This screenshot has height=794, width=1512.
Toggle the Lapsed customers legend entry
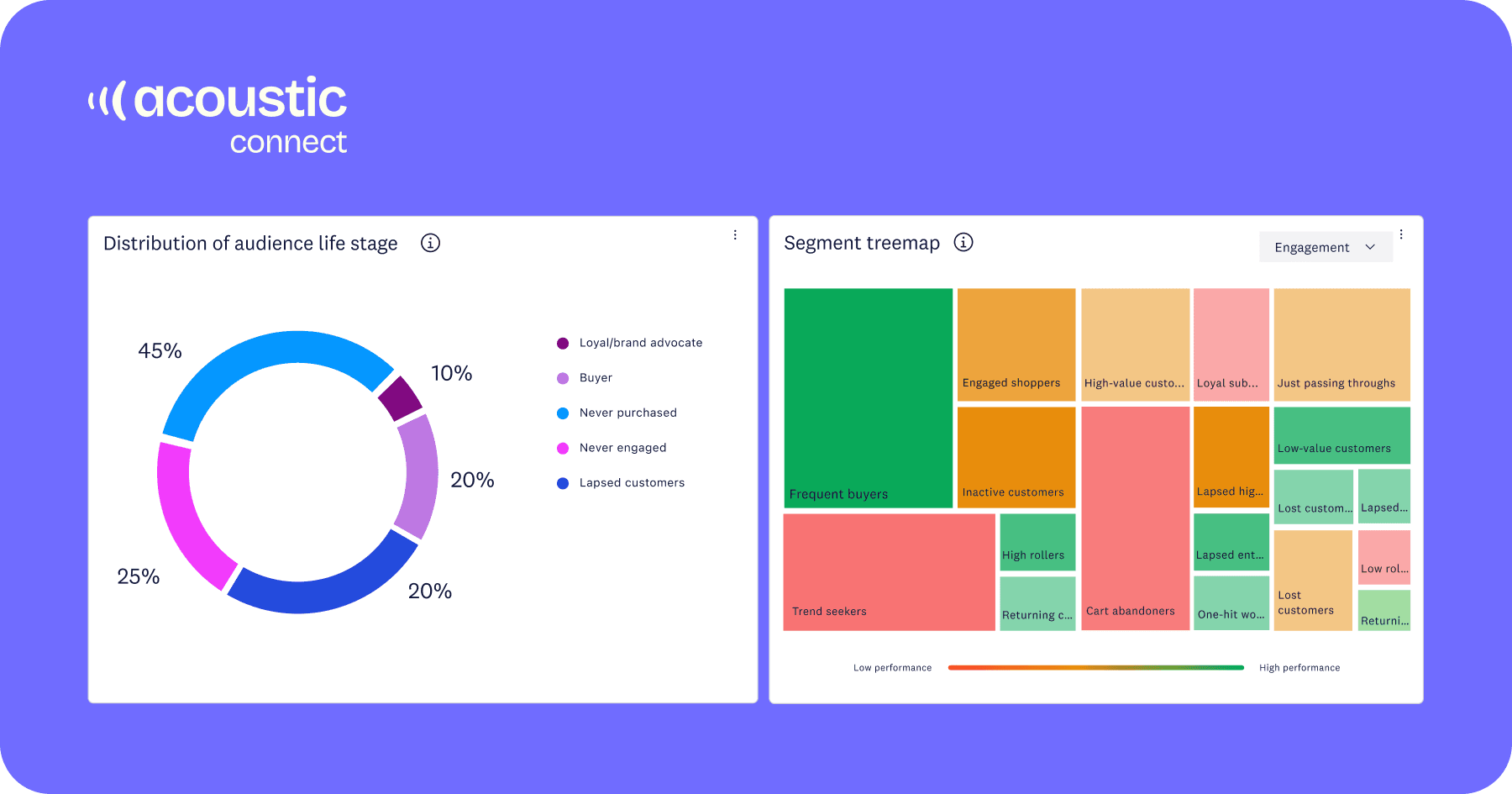[x=631, y=482]
